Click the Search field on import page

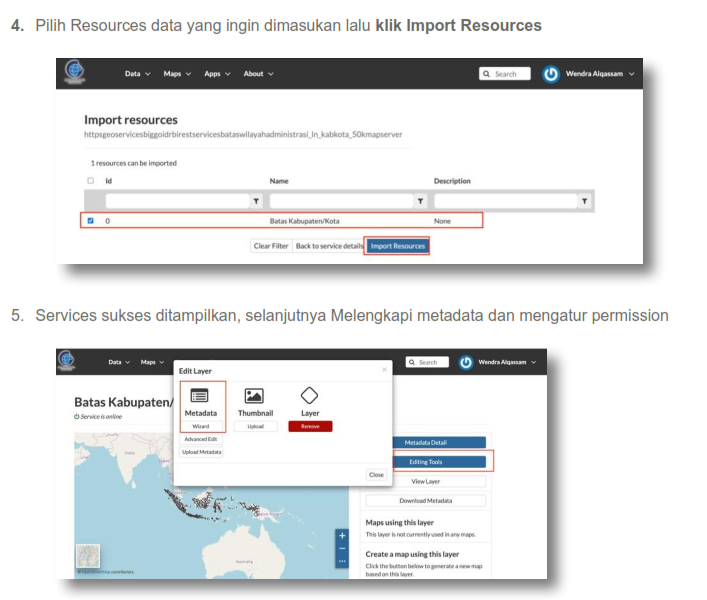[505, 74]
